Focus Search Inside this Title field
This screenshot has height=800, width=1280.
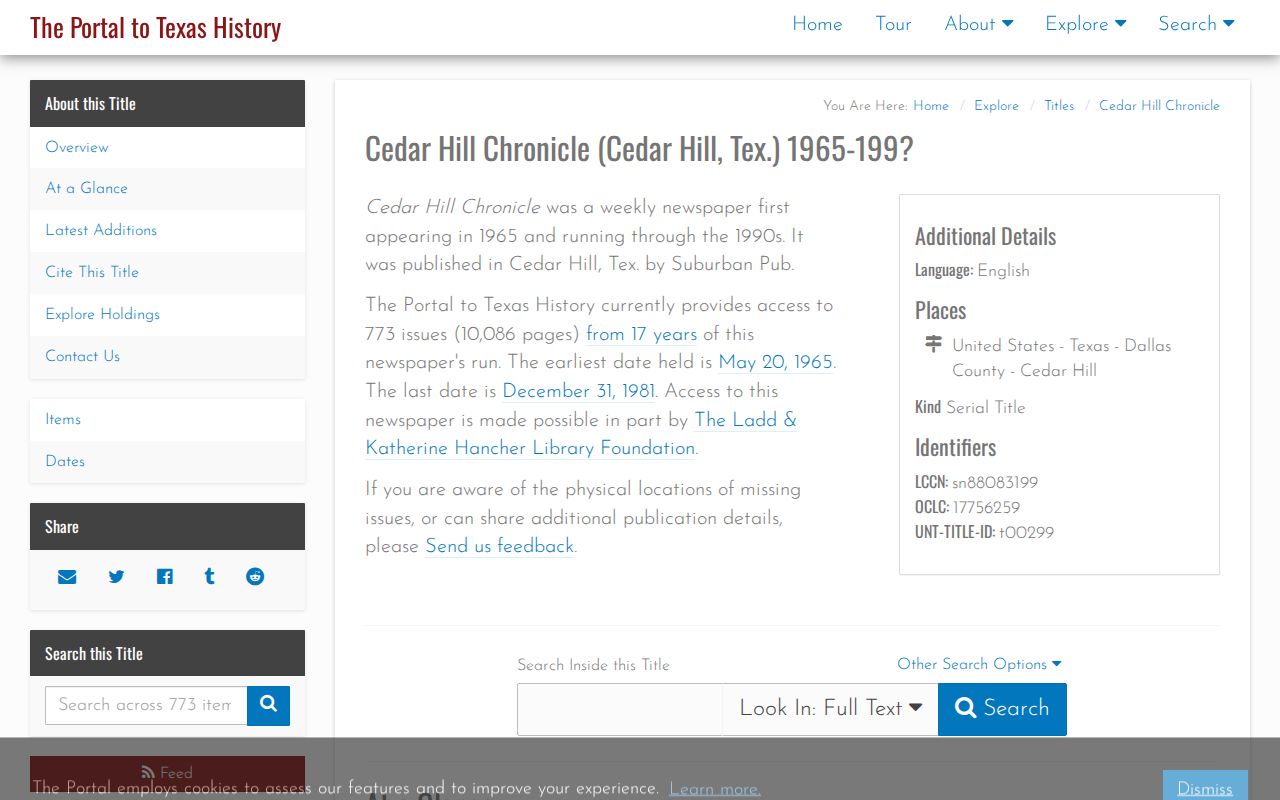[x=619, y=709]
